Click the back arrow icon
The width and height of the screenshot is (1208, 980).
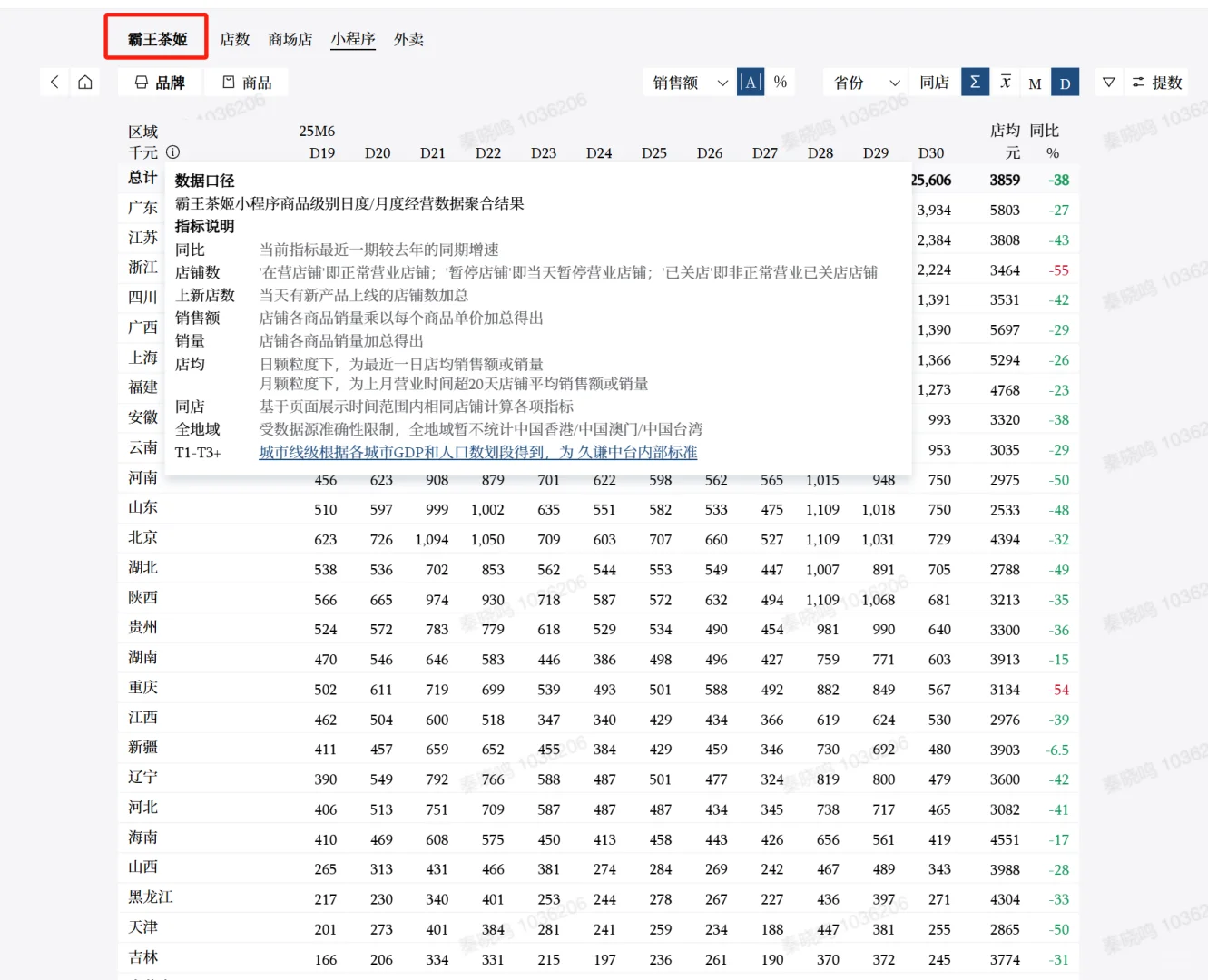click(x=54, y=83)
